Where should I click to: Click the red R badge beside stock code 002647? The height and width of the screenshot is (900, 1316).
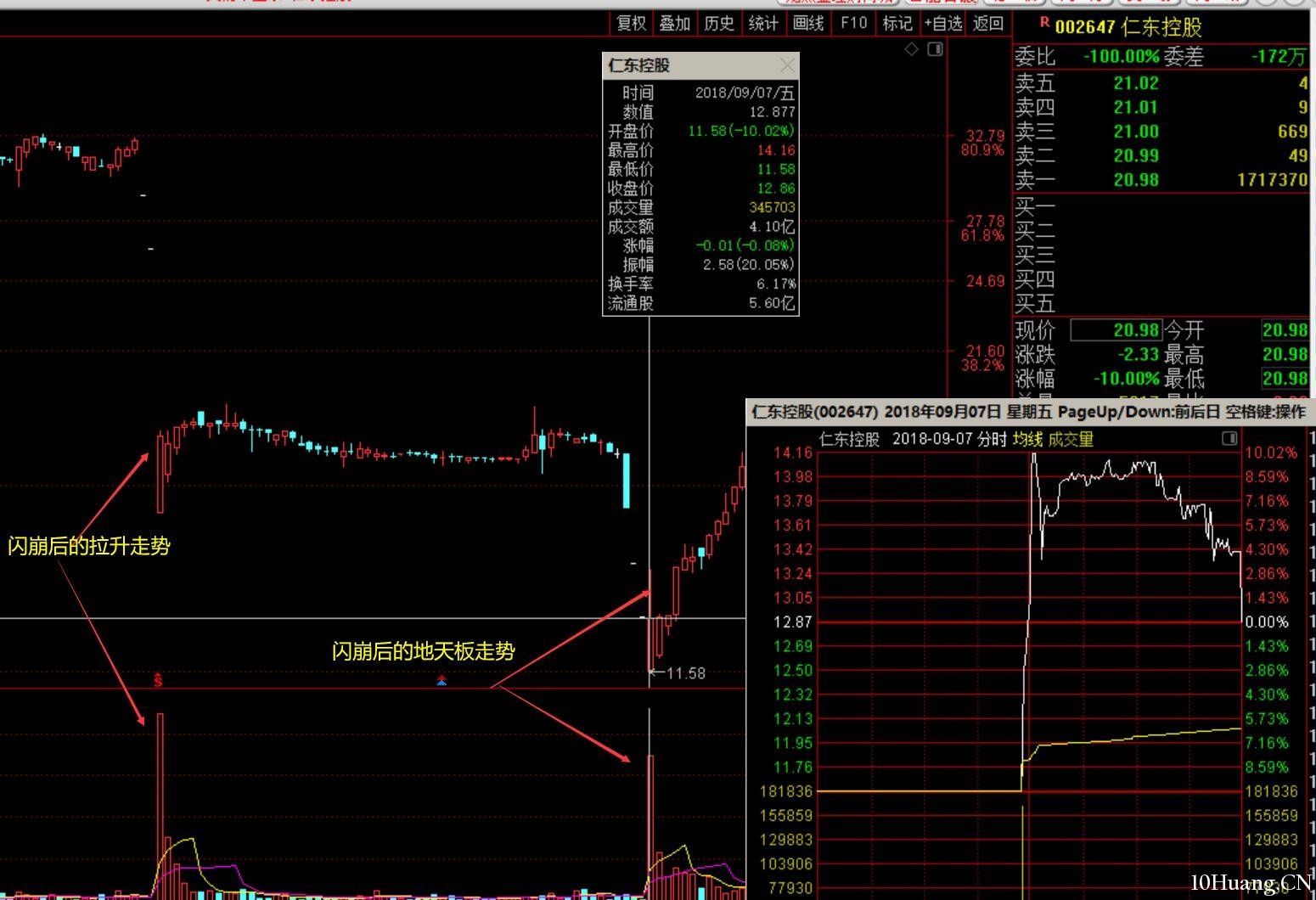pyautogui.click(x=1044, y=23)
